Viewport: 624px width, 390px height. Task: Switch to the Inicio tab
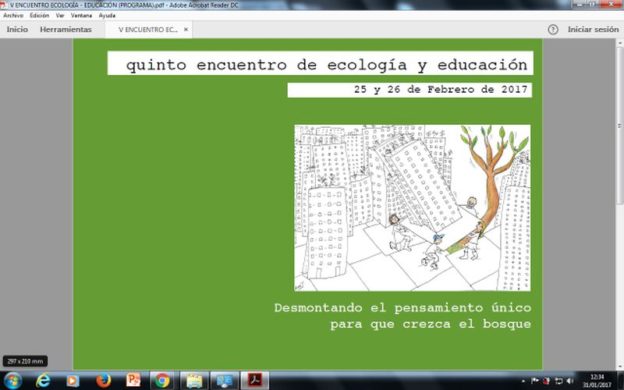17,29
